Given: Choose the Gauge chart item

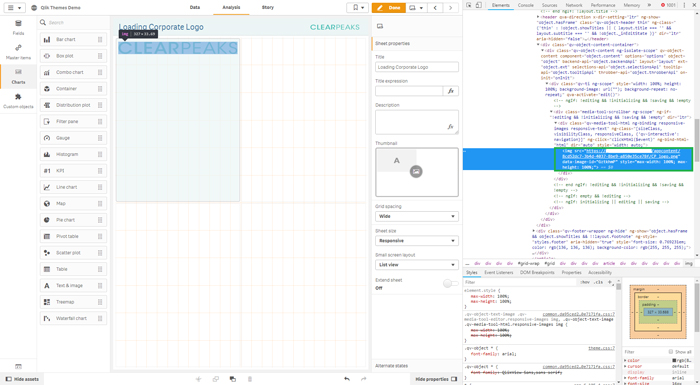Looking at the screenshot, I should [73, 138].
